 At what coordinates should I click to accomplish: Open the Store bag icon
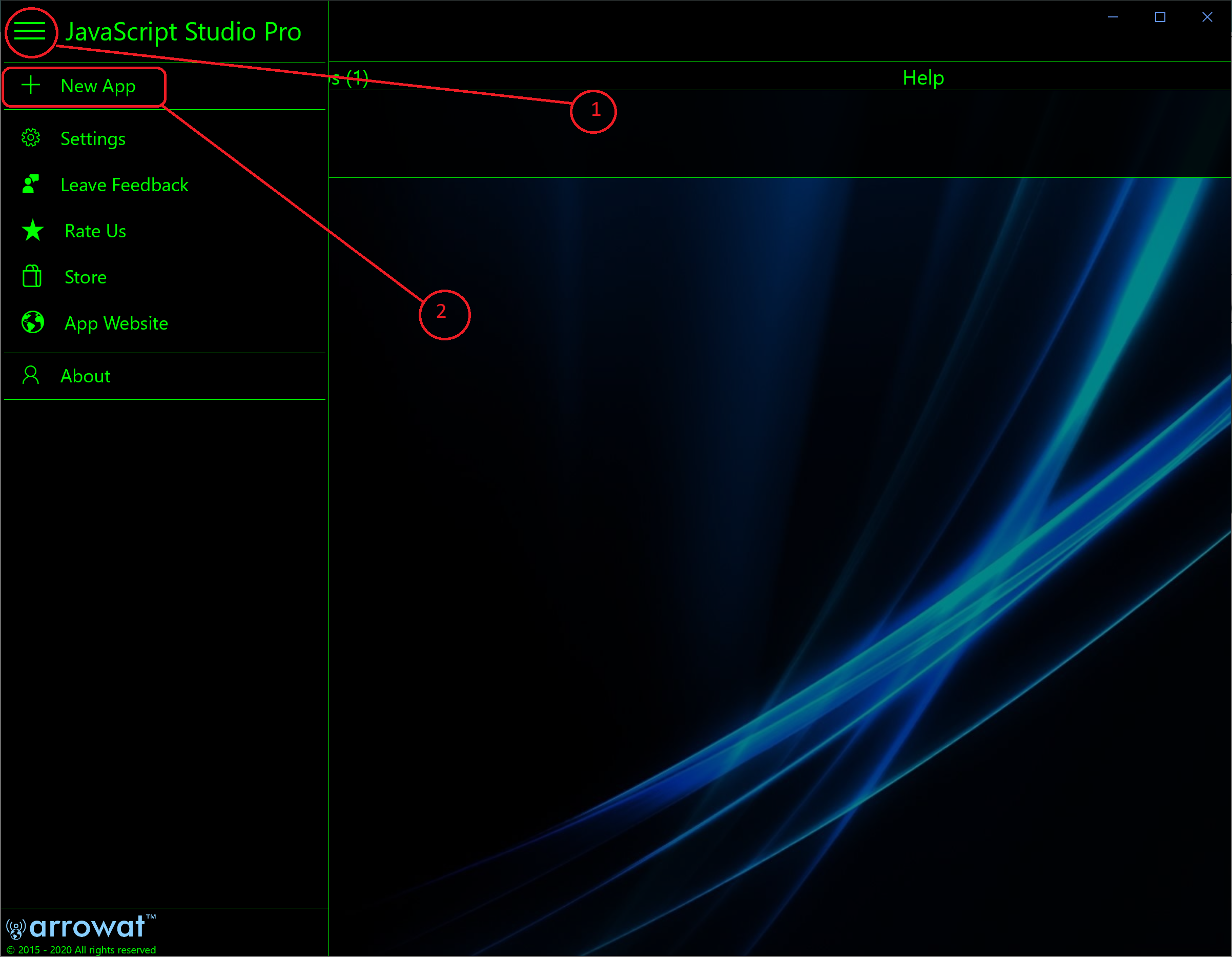coord(31,277)
